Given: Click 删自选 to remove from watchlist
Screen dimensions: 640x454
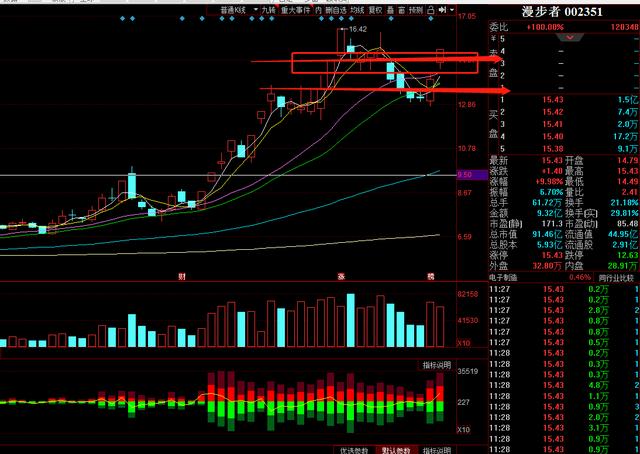Looking at the screenshot, I should pyautogui.click(x=336, y=10).
